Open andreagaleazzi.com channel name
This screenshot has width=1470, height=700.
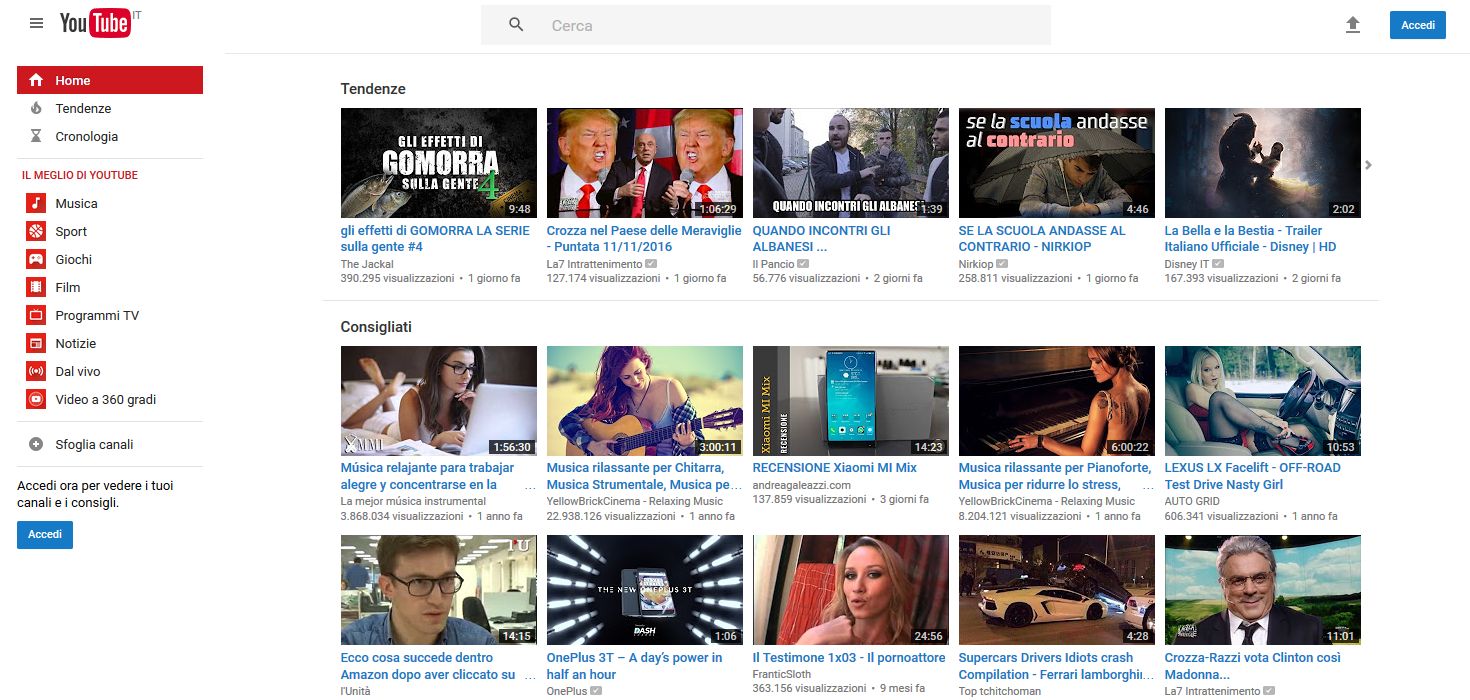[x=802, y=485]
